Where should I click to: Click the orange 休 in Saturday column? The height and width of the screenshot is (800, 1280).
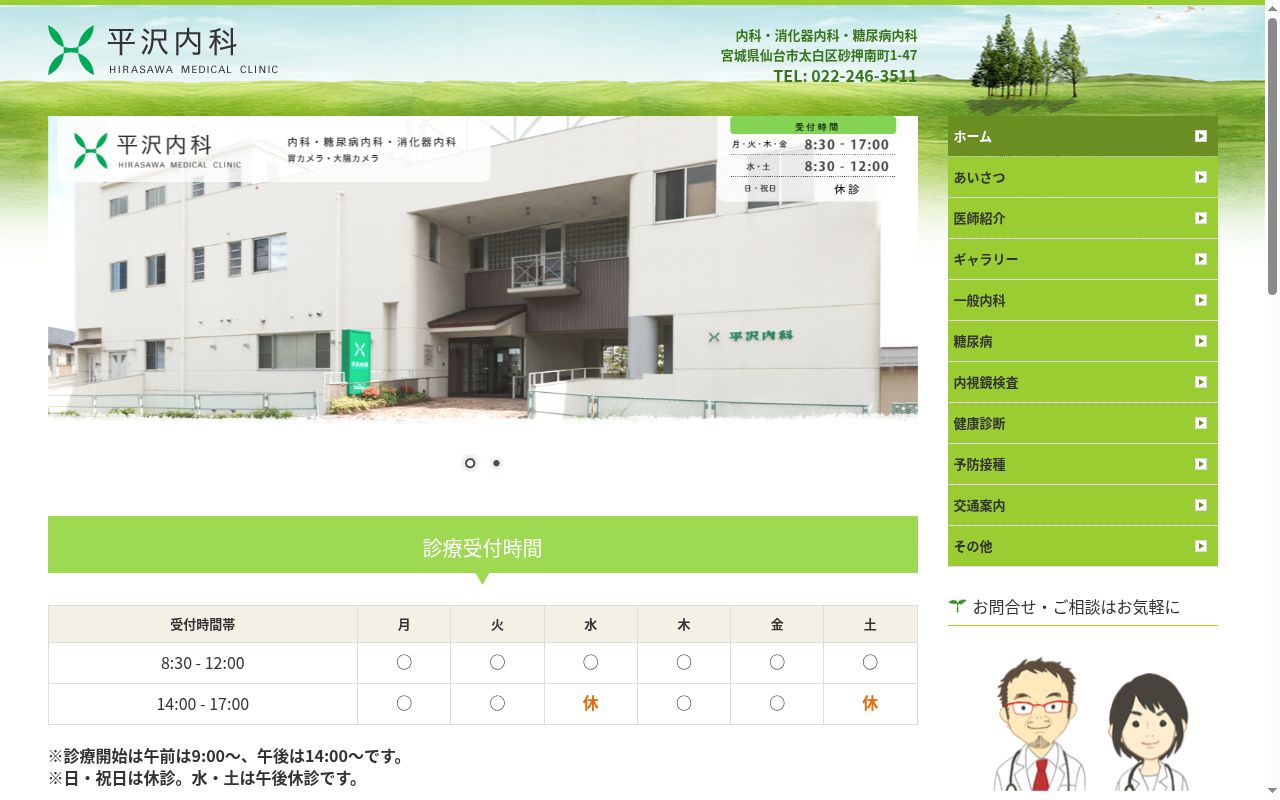click(x=870, y=704)
